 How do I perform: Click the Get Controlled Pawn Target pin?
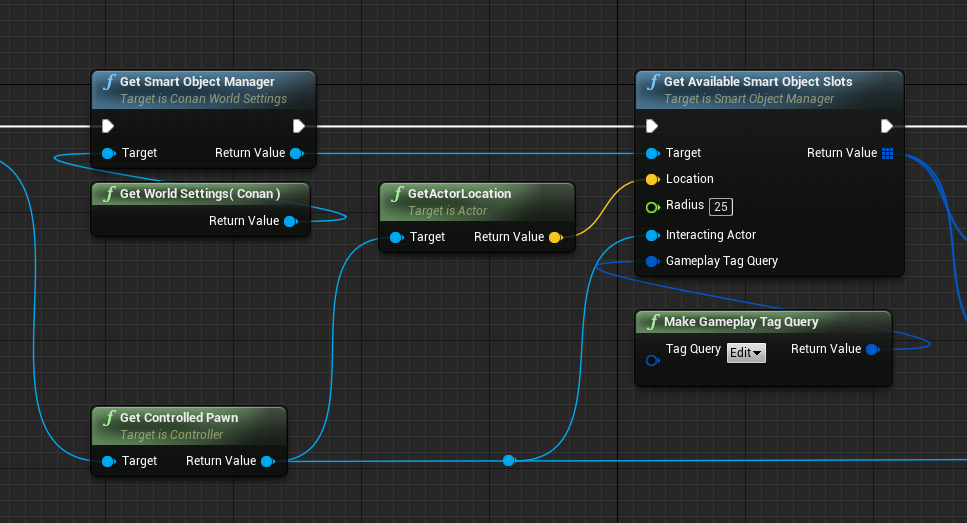[108, 461]
